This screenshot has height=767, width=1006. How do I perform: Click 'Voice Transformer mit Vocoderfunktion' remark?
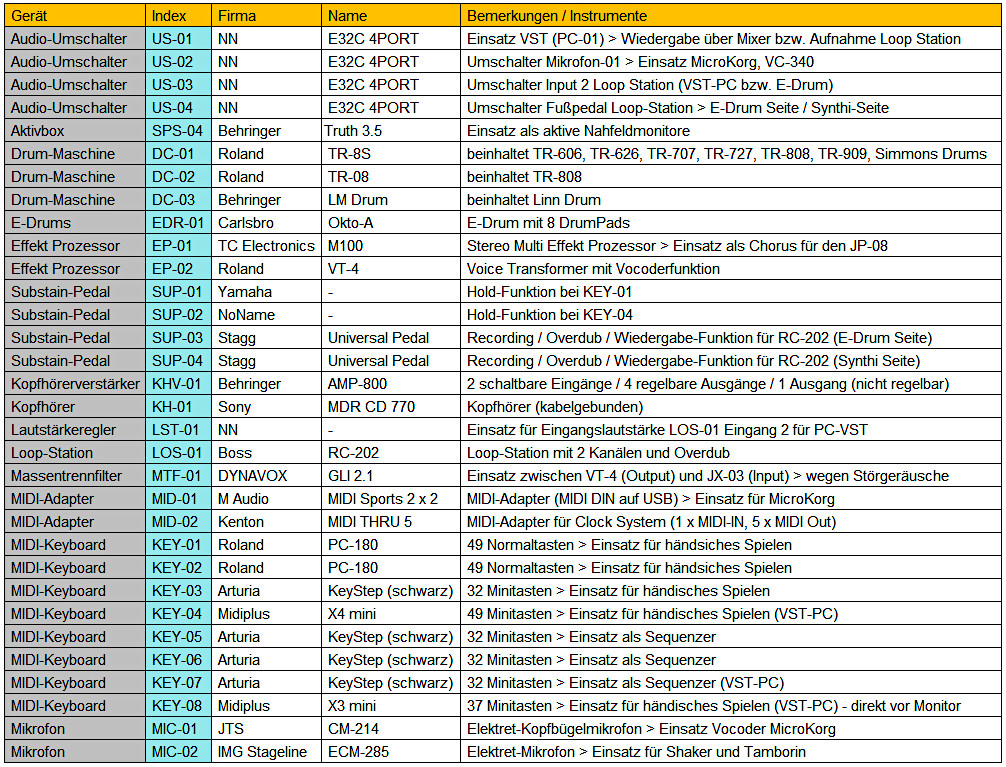coord(731,269)
